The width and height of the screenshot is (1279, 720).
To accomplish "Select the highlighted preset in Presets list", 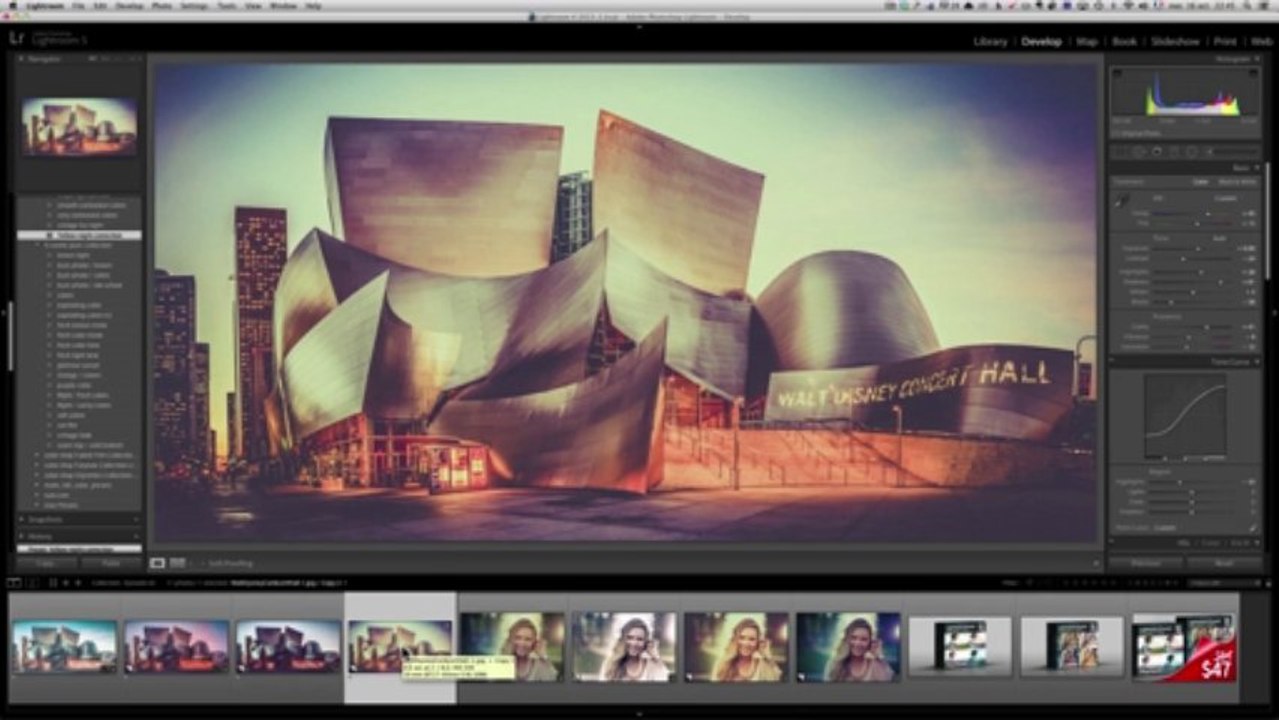I will [79, 235].
